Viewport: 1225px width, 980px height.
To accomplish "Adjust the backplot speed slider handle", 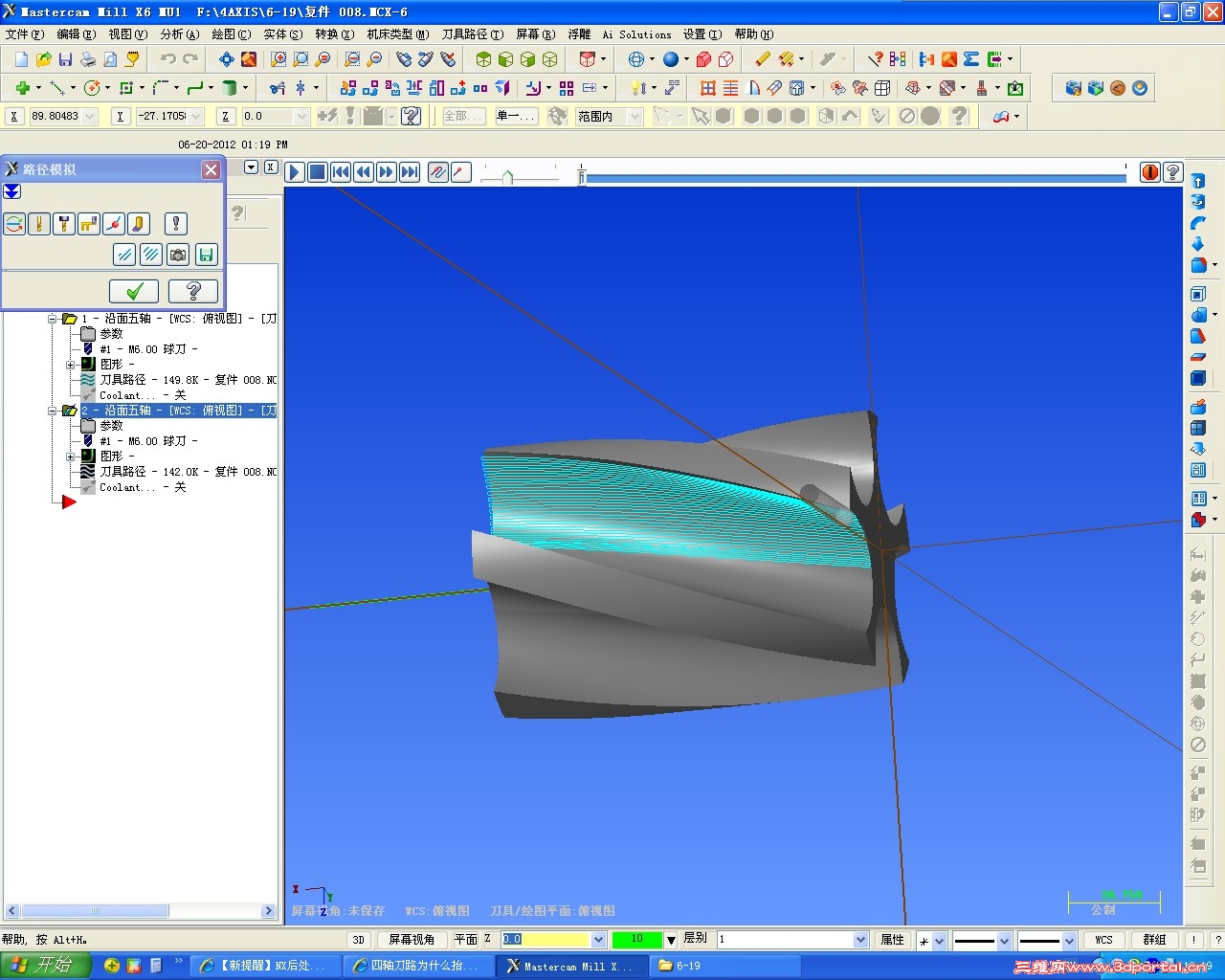I will tap(507, 177).
